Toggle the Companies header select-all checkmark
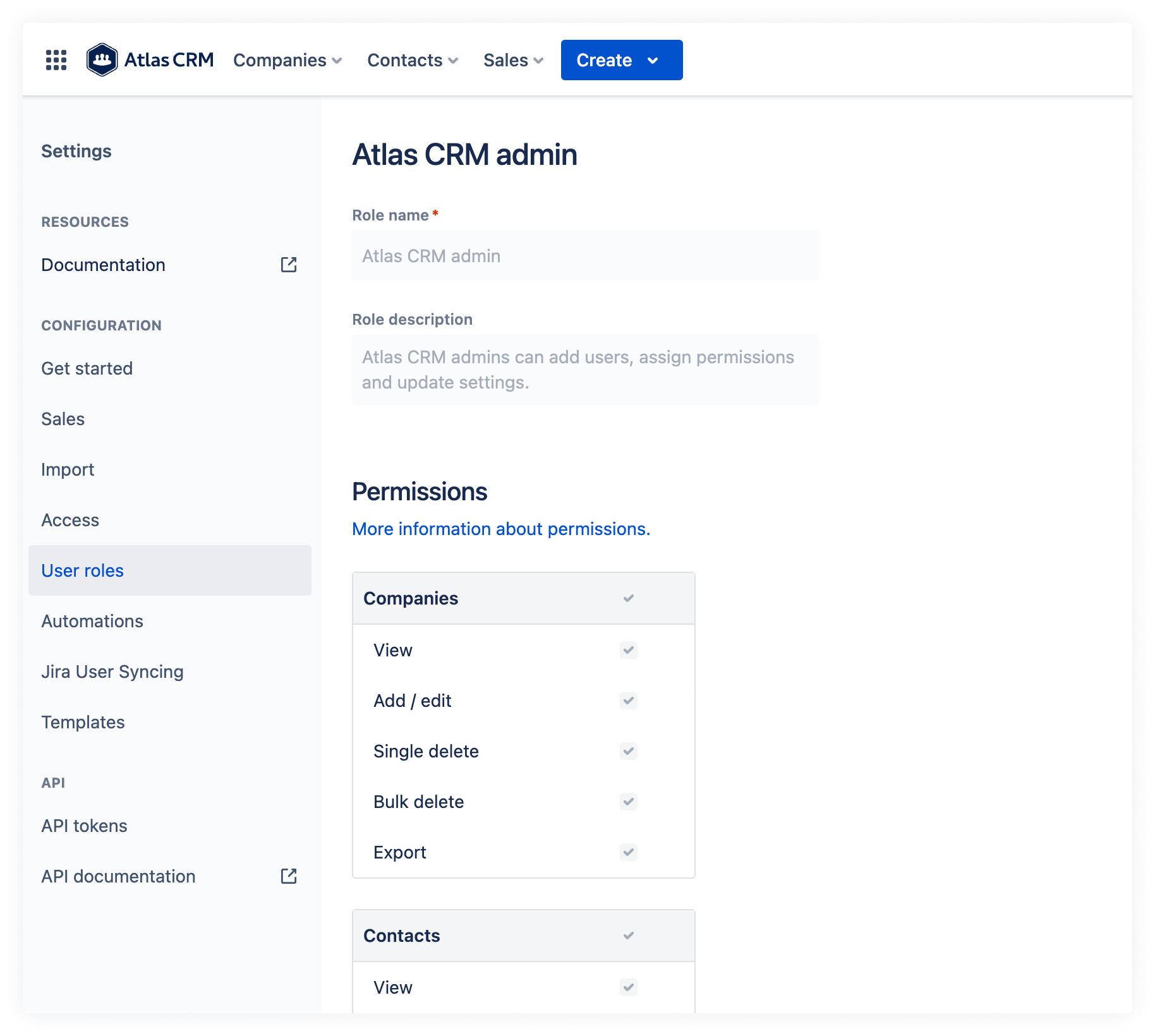This screenshot has width=1155, height=1036. click(628, 598)
